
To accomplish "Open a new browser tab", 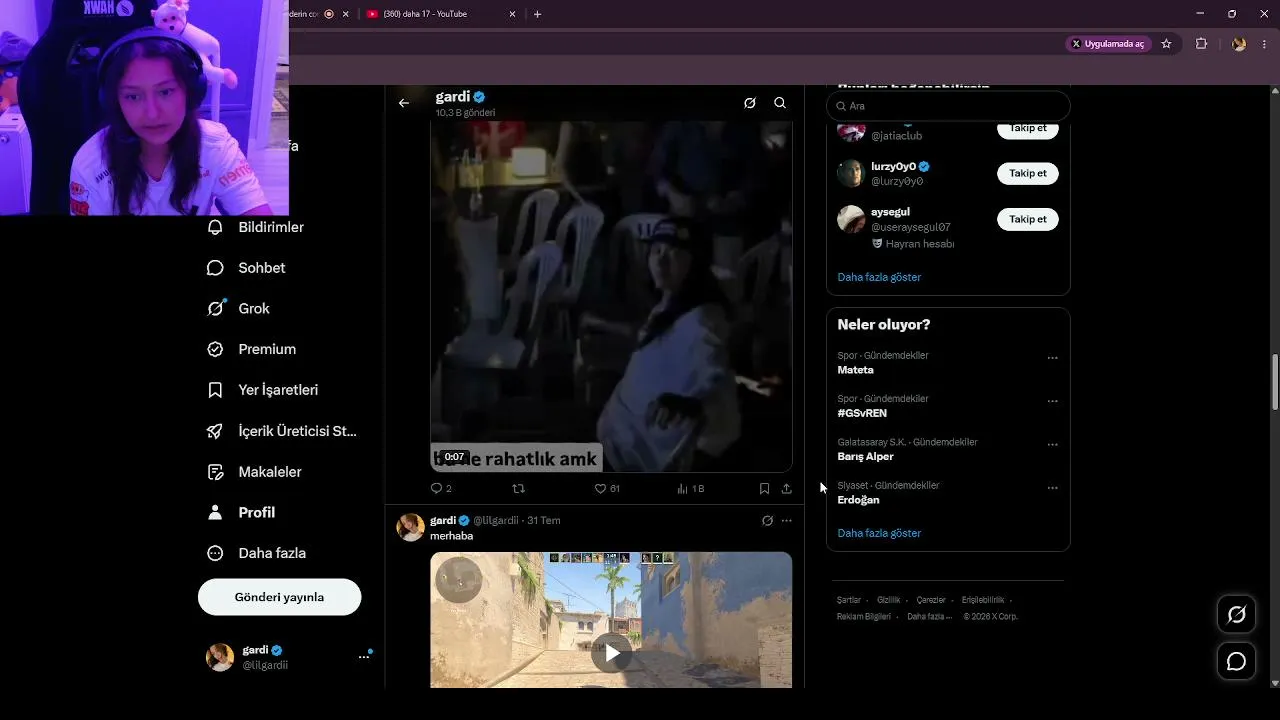I will (537, 14).
